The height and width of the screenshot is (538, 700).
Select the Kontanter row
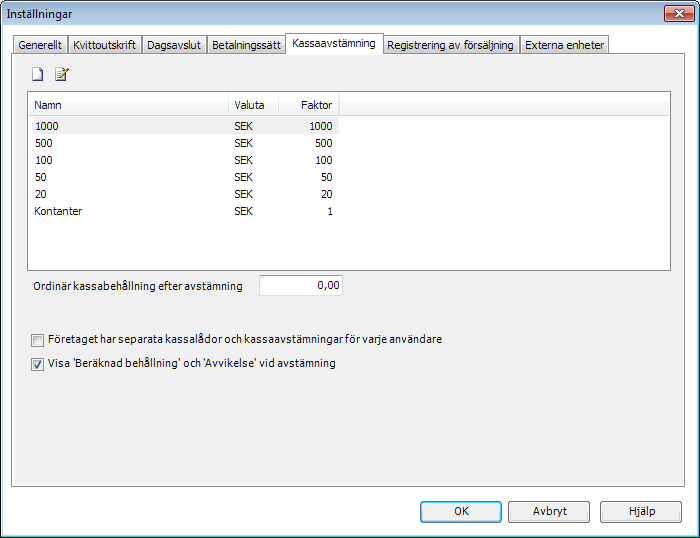click(186, 211)
